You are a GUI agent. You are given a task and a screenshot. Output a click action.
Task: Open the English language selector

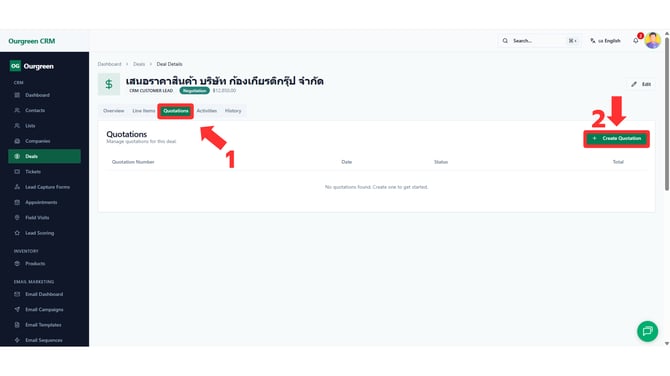tap(605, 41)
